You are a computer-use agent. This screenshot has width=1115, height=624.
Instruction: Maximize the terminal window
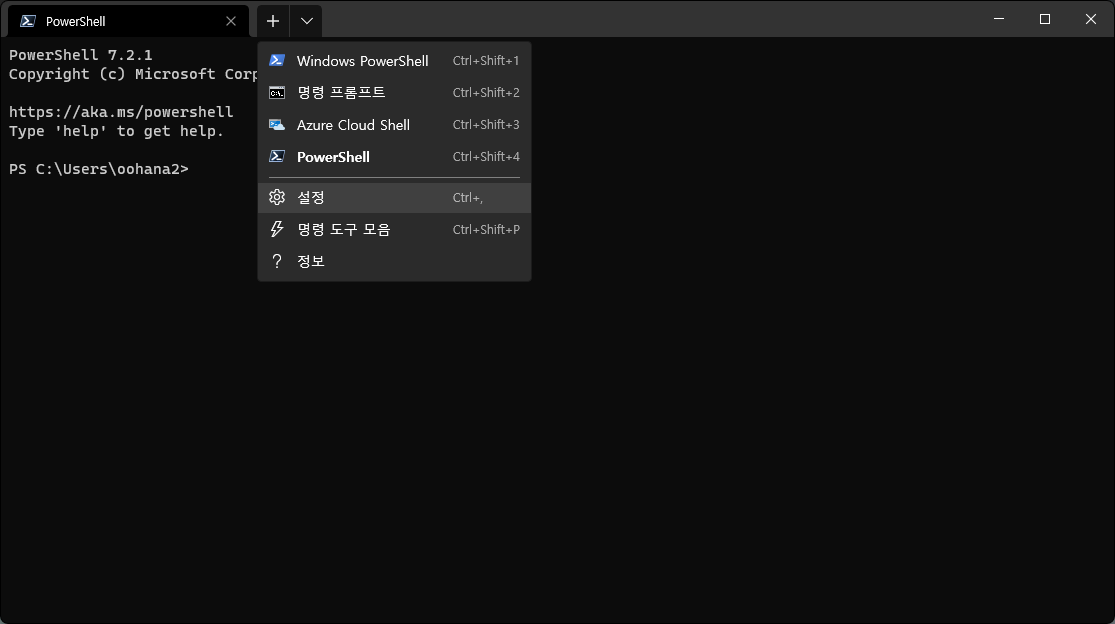point(1045,19)
